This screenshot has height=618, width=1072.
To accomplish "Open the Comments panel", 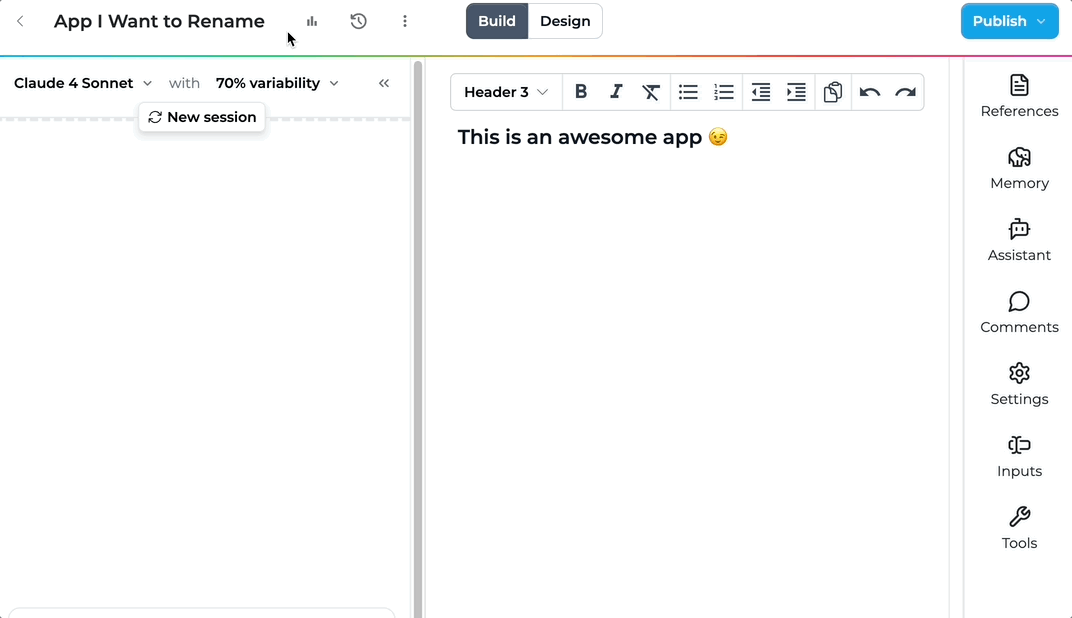I will [1019, 312].
